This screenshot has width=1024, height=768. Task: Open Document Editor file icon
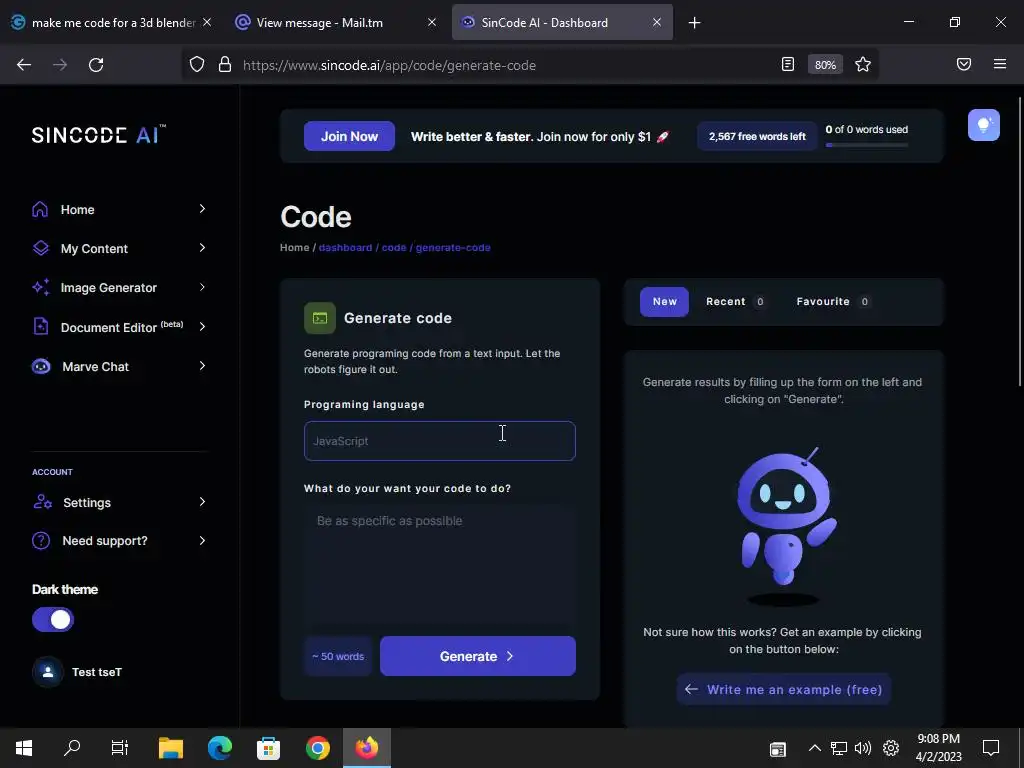(x=40, y=327)
